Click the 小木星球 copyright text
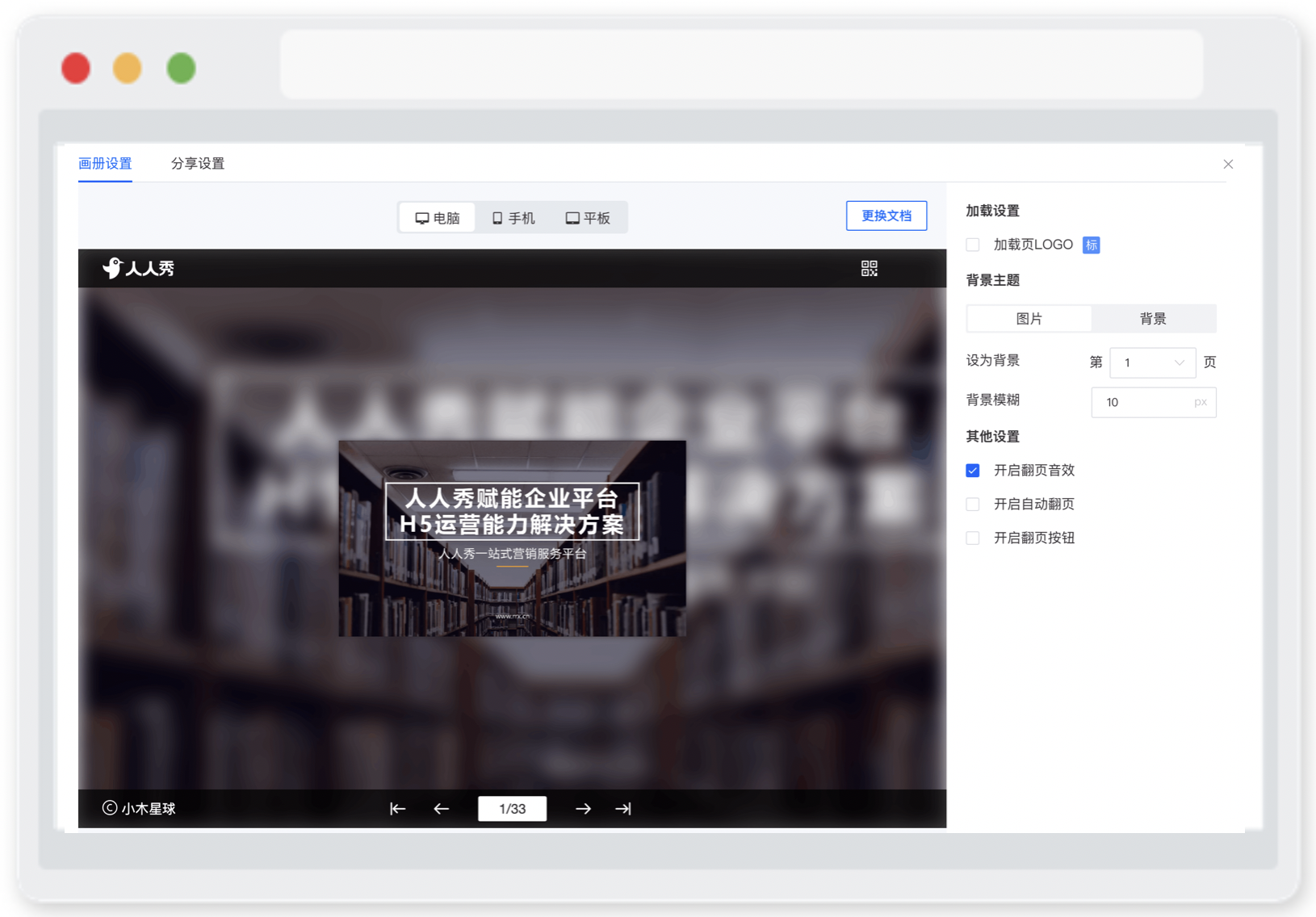This screenshot has width=1316, height=917. pos(139,808)
